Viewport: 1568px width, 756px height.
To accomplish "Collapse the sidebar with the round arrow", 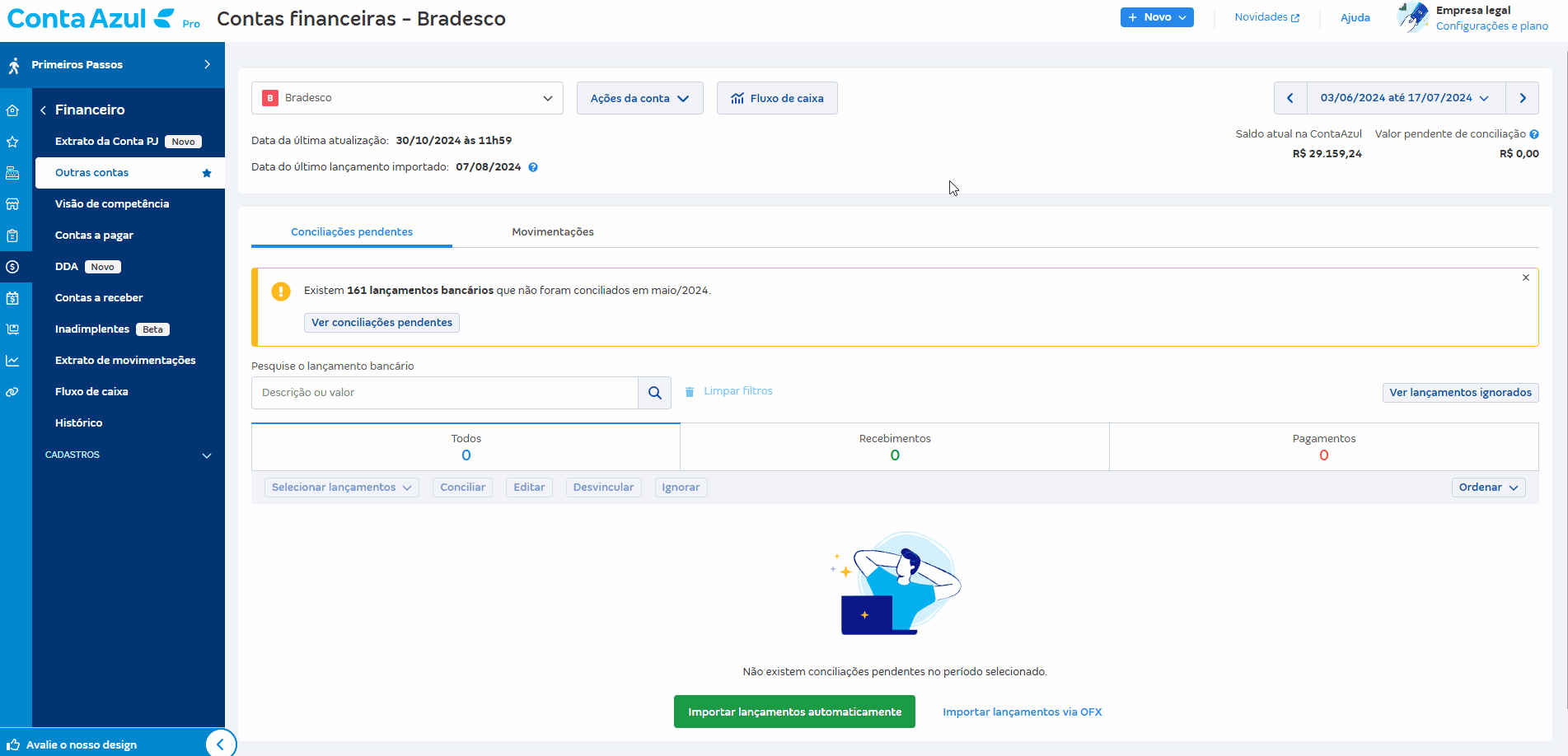I will point(220,744).
